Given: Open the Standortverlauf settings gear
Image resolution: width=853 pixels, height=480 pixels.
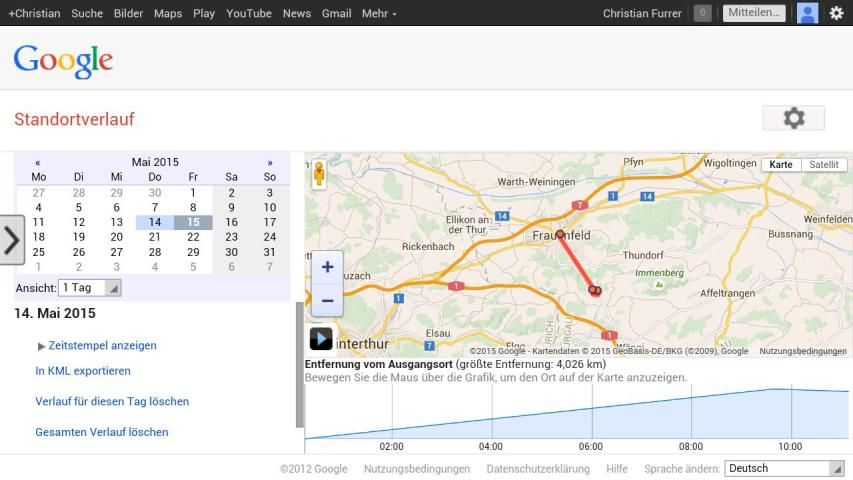Looking at the screenshot, I should [793, 118].
